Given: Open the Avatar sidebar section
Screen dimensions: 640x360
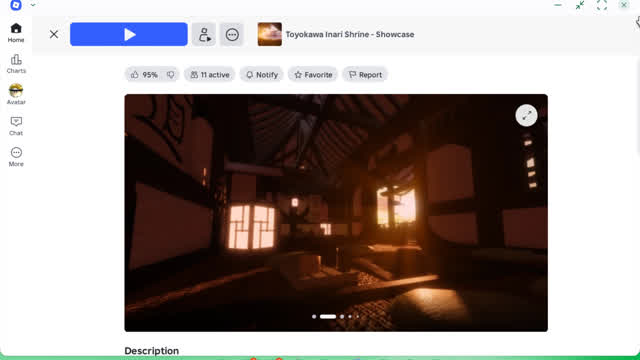Looking at the screenshot, I should (16, 94).
